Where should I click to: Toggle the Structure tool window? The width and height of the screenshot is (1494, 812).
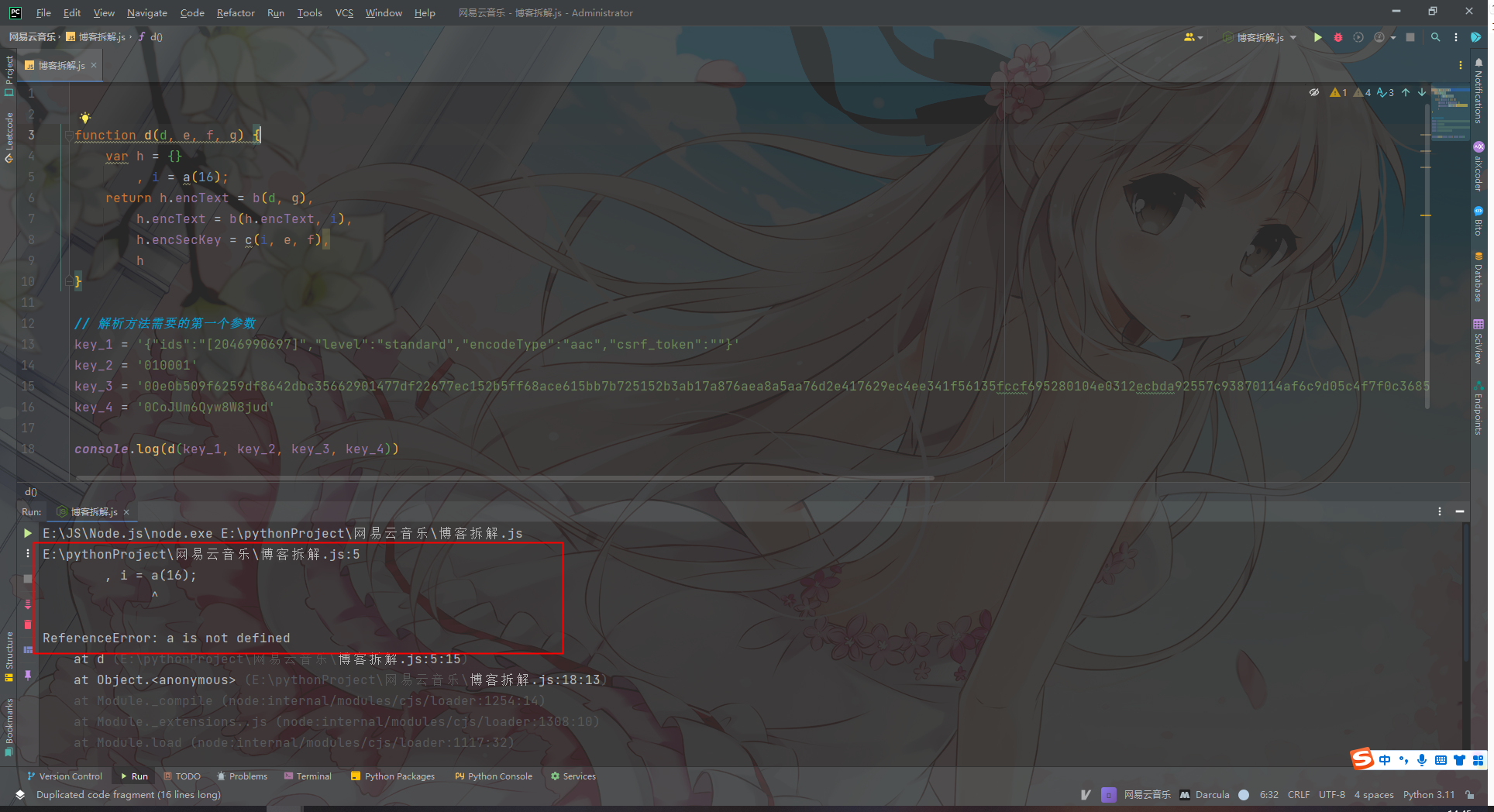click(9, 657)
